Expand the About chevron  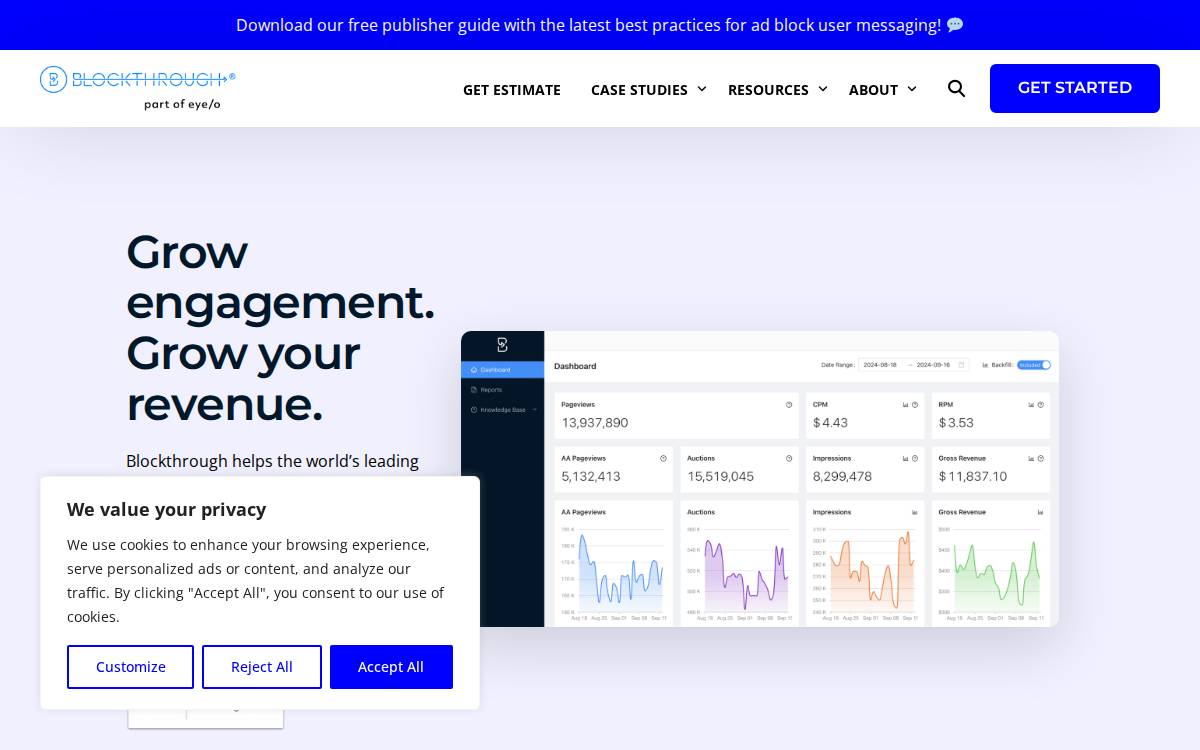(912, 89)
